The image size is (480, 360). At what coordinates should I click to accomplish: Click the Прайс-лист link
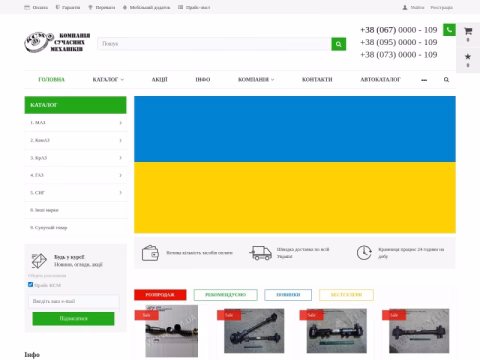(x=198, y=7)
